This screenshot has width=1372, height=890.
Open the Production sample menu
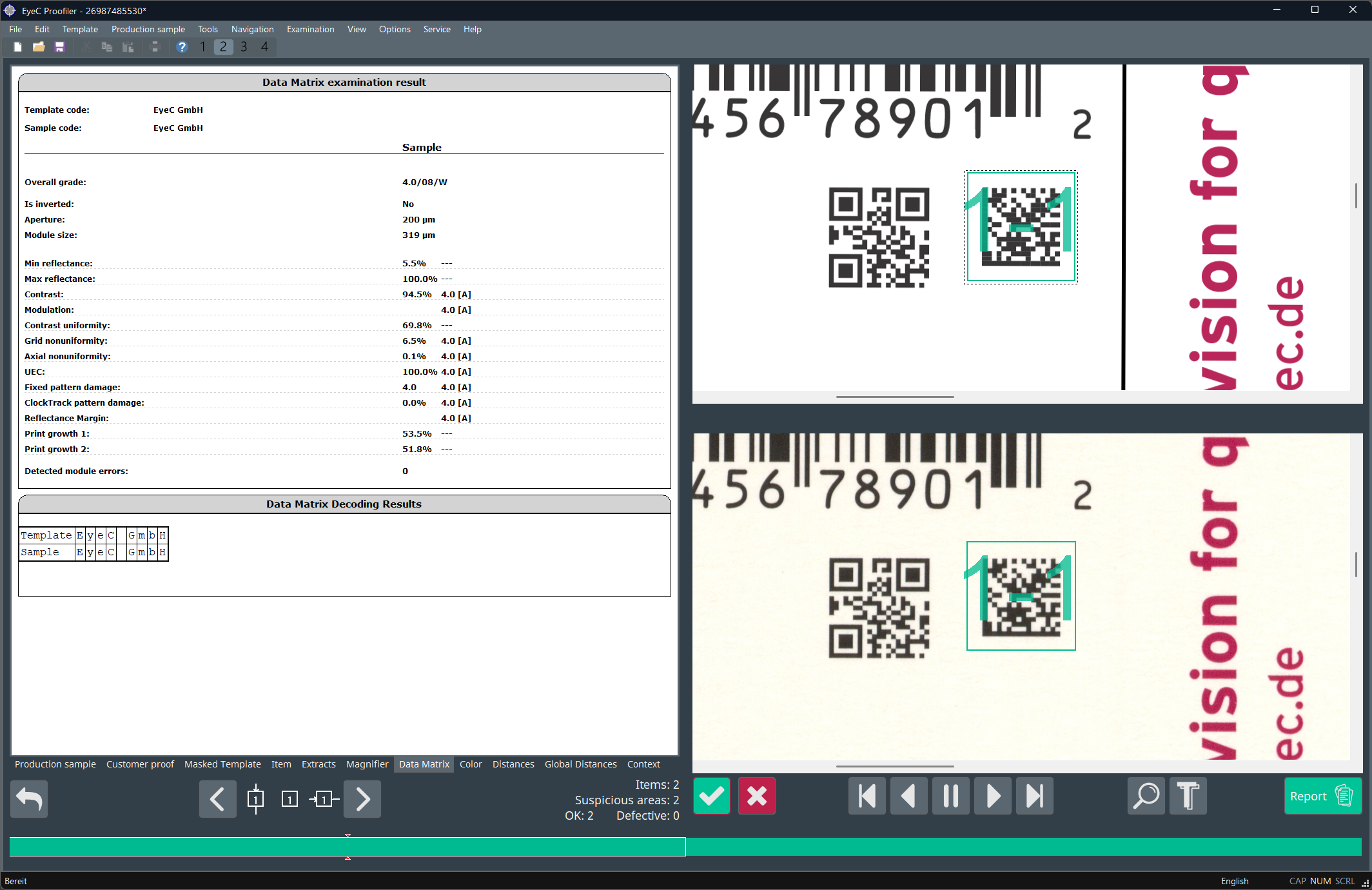click(148, 29)
